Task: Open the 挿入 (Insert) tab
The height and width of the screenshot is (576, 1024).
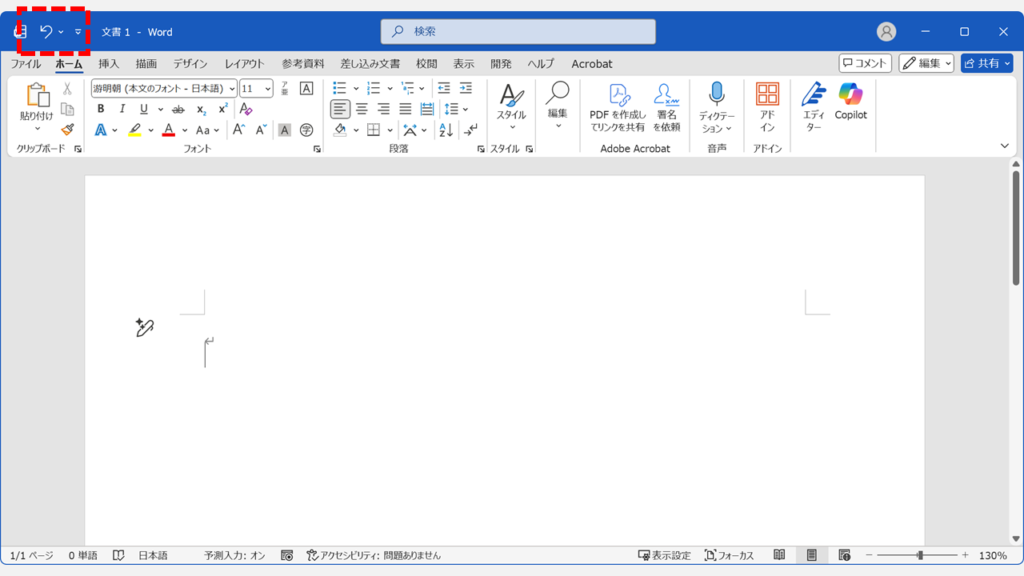Action: click(108, 64)
